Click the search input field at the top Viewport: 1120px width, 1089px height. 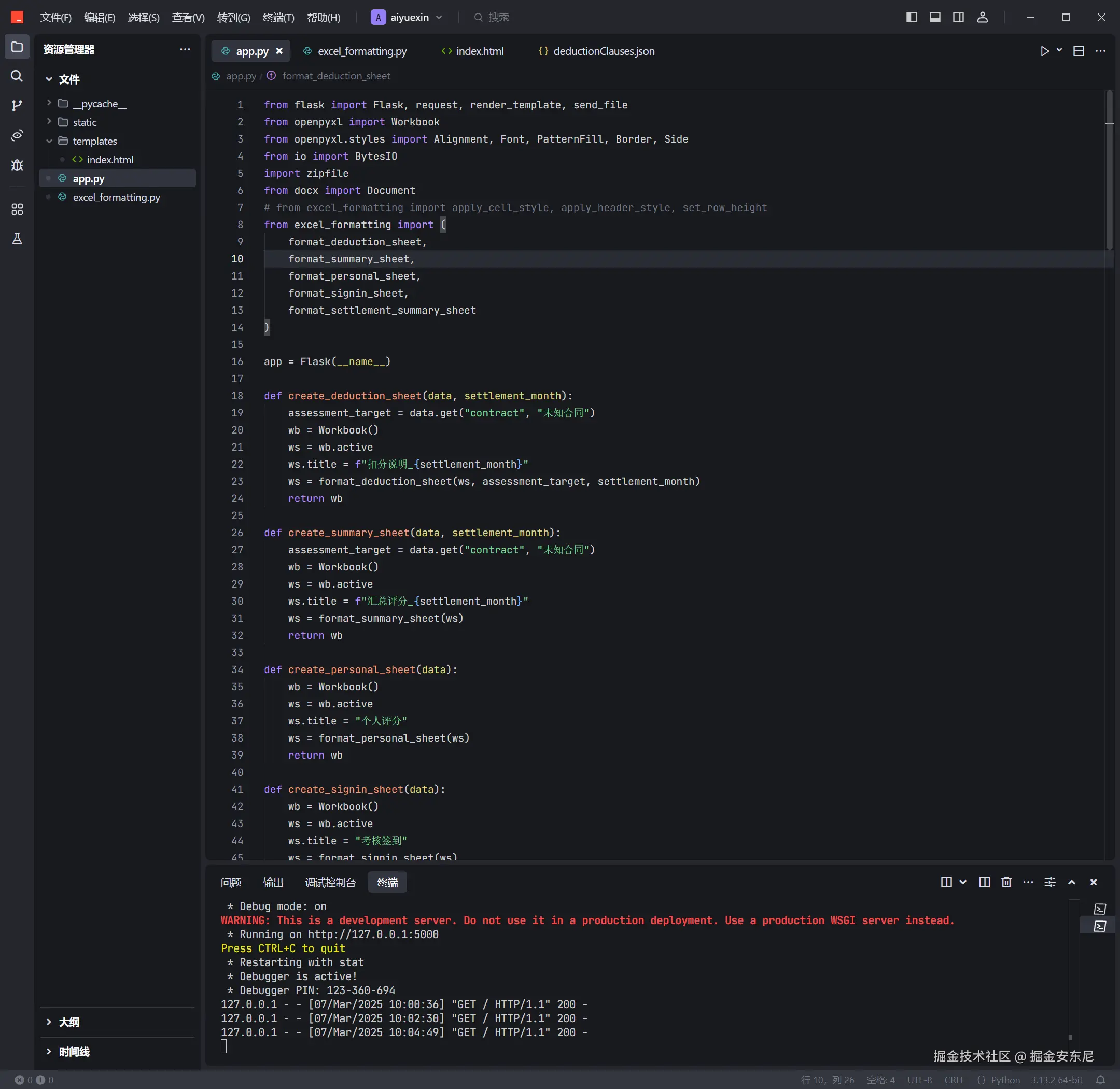(499, 17)
